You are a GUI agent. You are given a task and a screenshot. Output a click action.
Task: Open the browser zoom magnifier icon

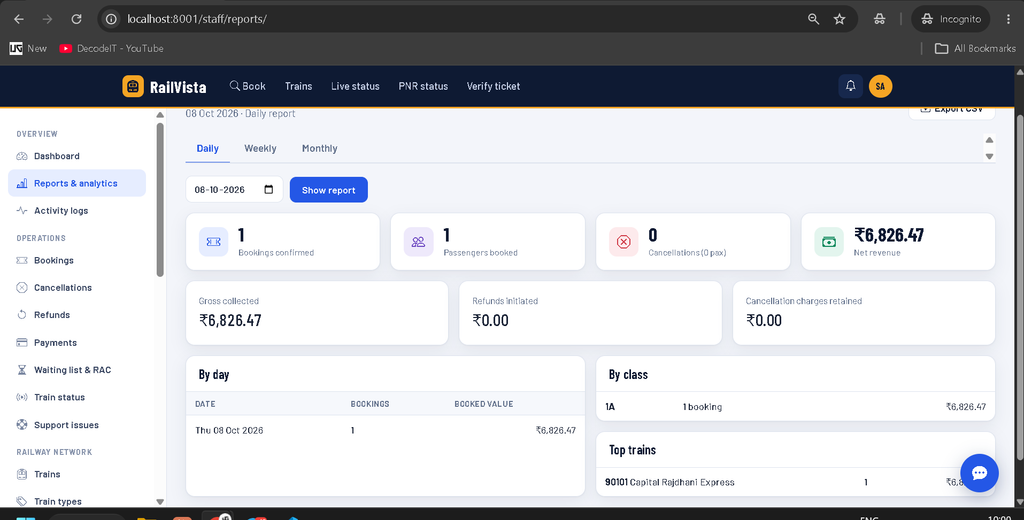pos(813,19)
